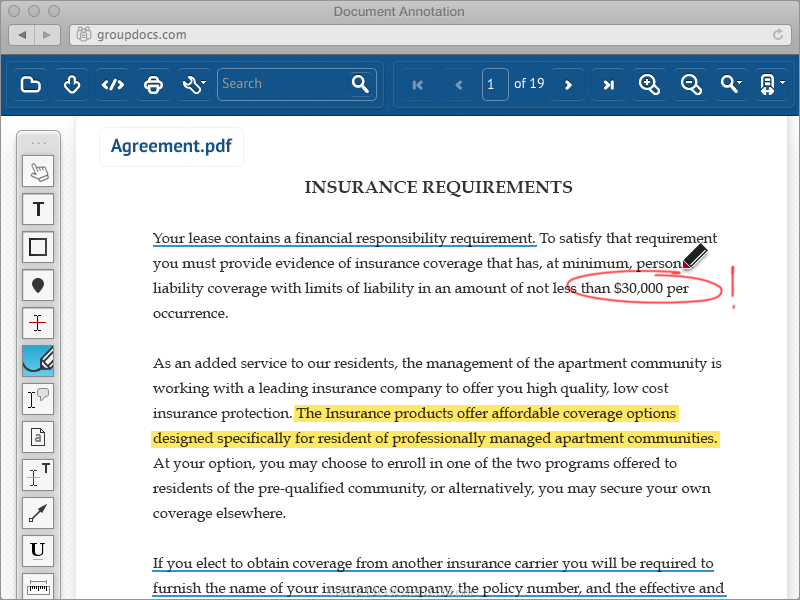Reload the page with the refresh icon
The image size is (800, 600).
pos(778,35)
